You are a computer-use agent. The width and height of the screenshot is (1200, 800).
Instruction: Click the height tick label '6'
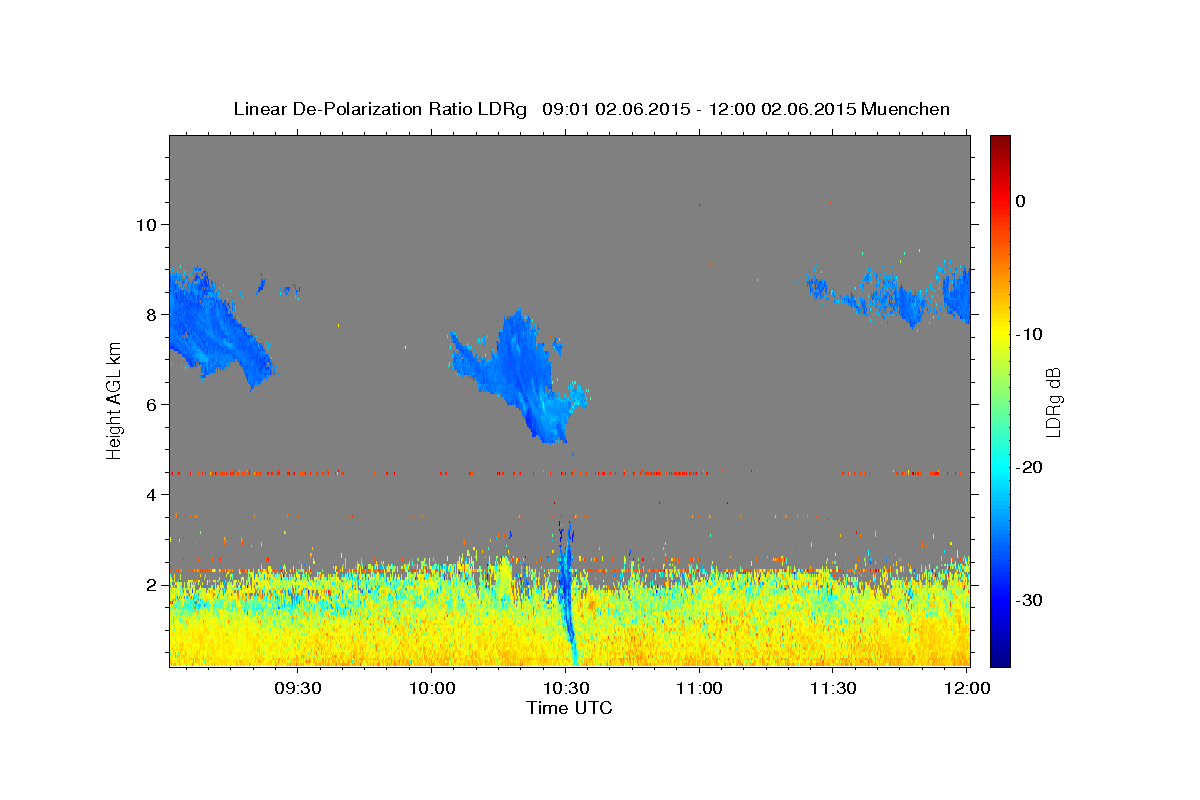[150, 404]
